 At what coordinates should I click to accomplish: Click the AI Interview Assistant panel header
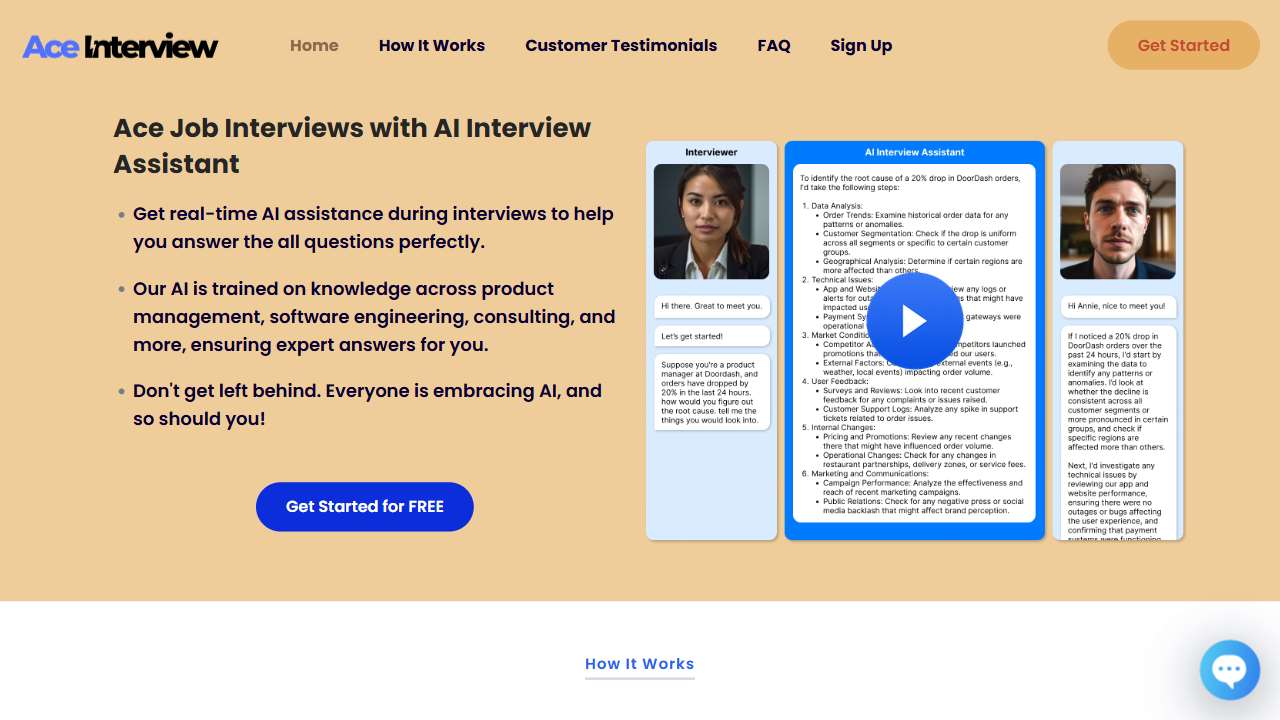pyautogui.click(x=914, y=152)
